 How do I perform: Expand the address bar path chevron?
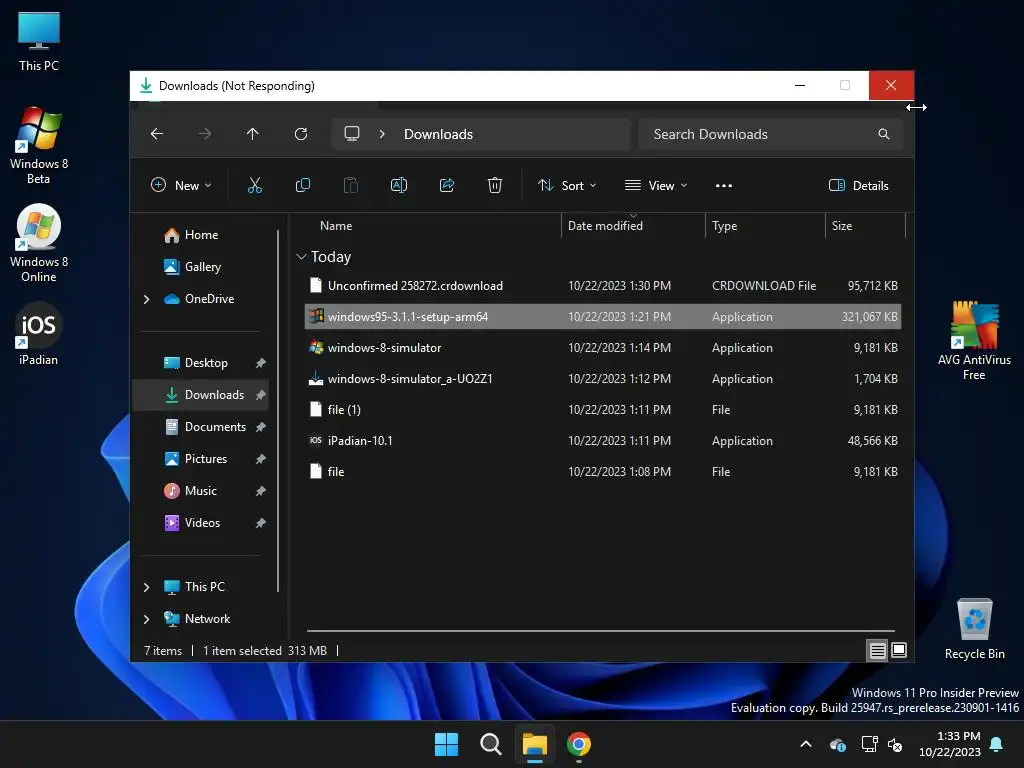[382, 134]
